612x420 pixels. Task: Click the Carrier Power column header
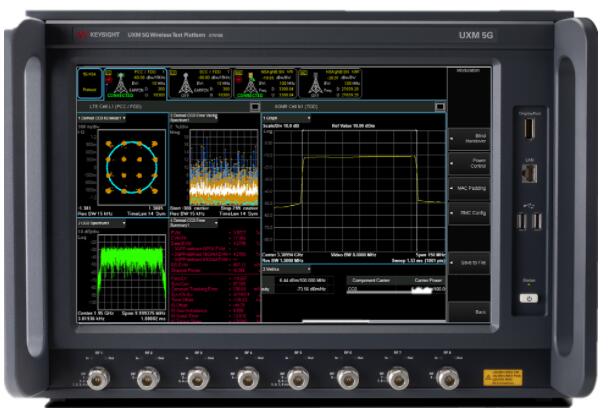428,280
